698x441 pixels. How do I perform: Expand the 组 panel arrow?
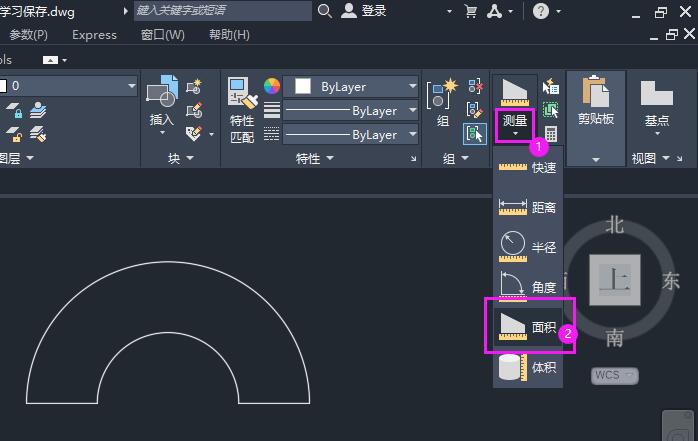[x=465, y=158]
